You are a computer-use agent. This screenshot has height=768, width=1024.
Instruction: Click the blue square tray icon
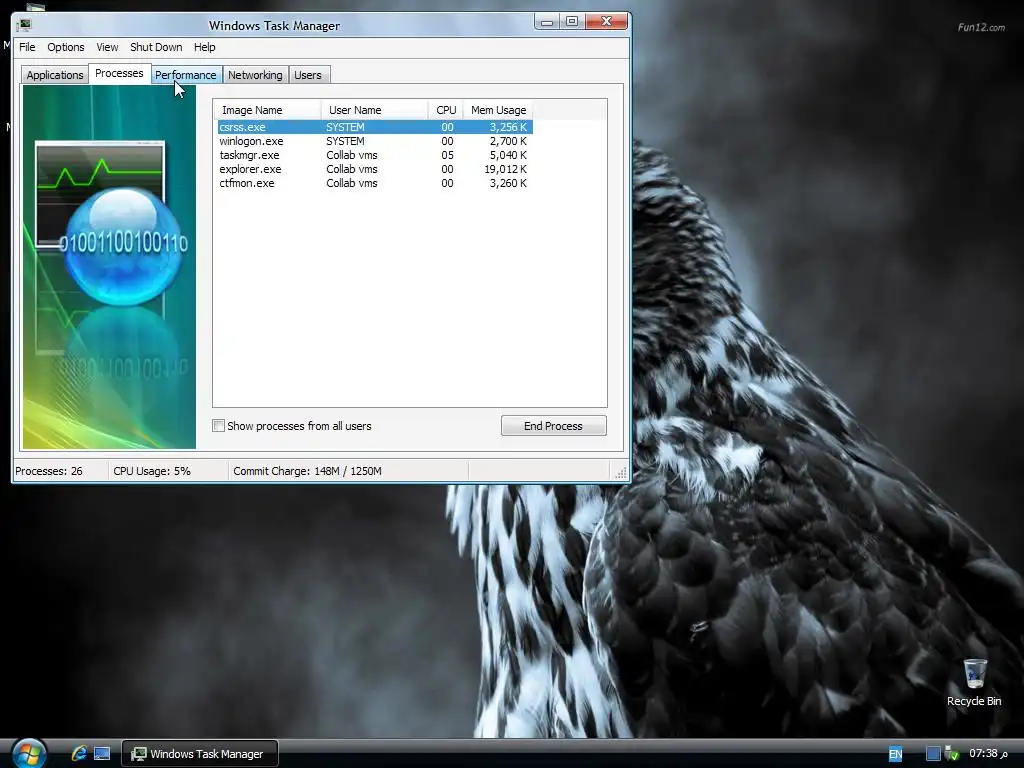[933, 754]
